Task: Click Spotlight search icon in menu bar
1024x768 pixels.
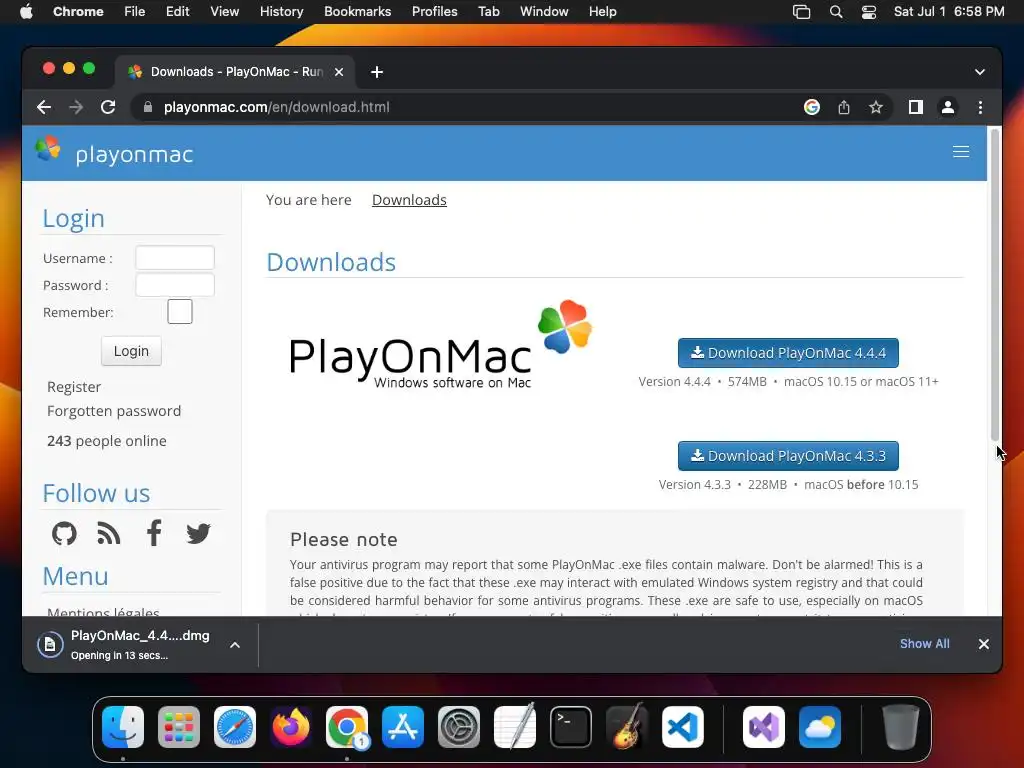Action: 836,12
